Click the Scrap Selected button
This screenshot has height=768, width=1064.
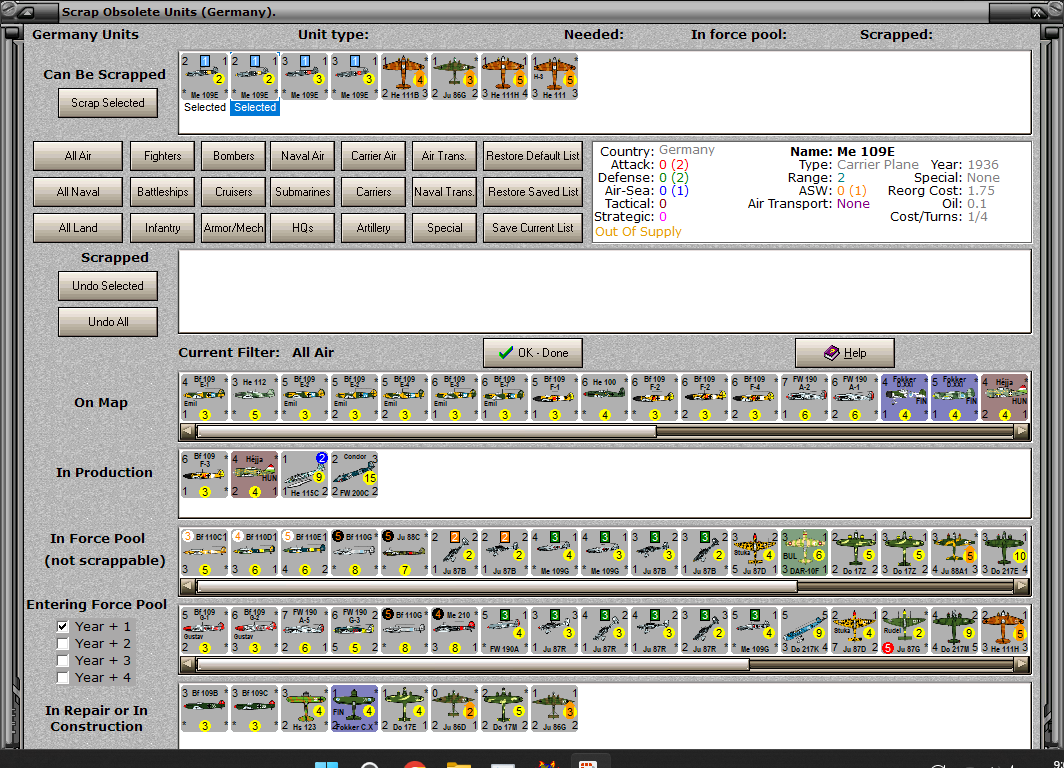(108, 103)
